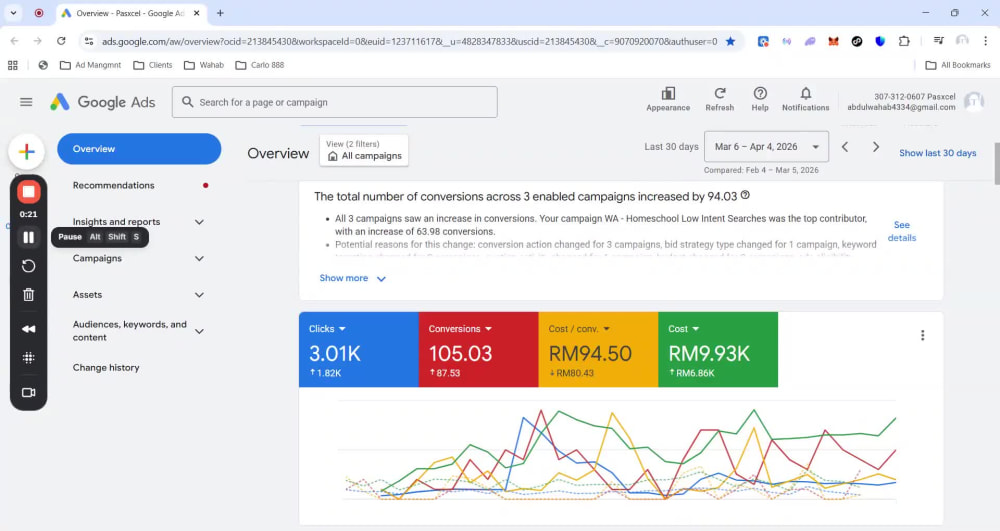Pause the screen recording
The width and height of the screenshot is (1000, 531).
click(29, 237)
